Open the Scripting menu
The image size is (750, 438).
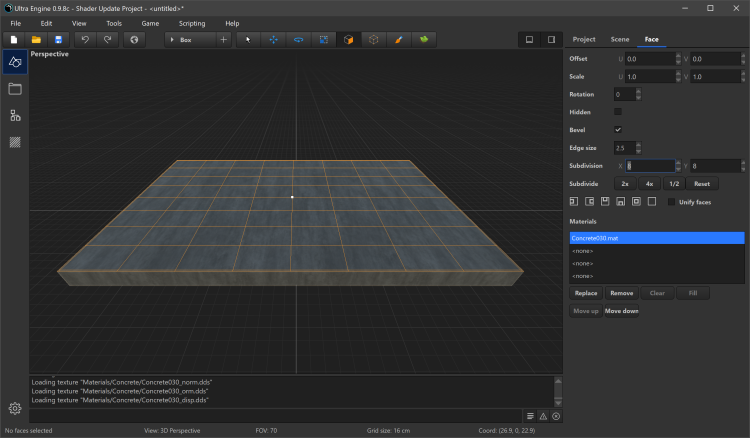tap(191, 23)
